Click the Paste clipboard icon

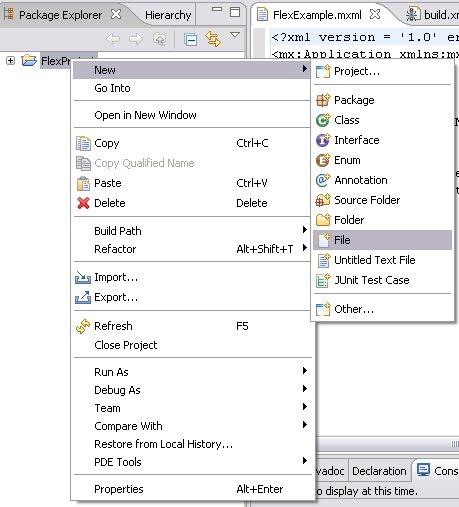point(83,183)
